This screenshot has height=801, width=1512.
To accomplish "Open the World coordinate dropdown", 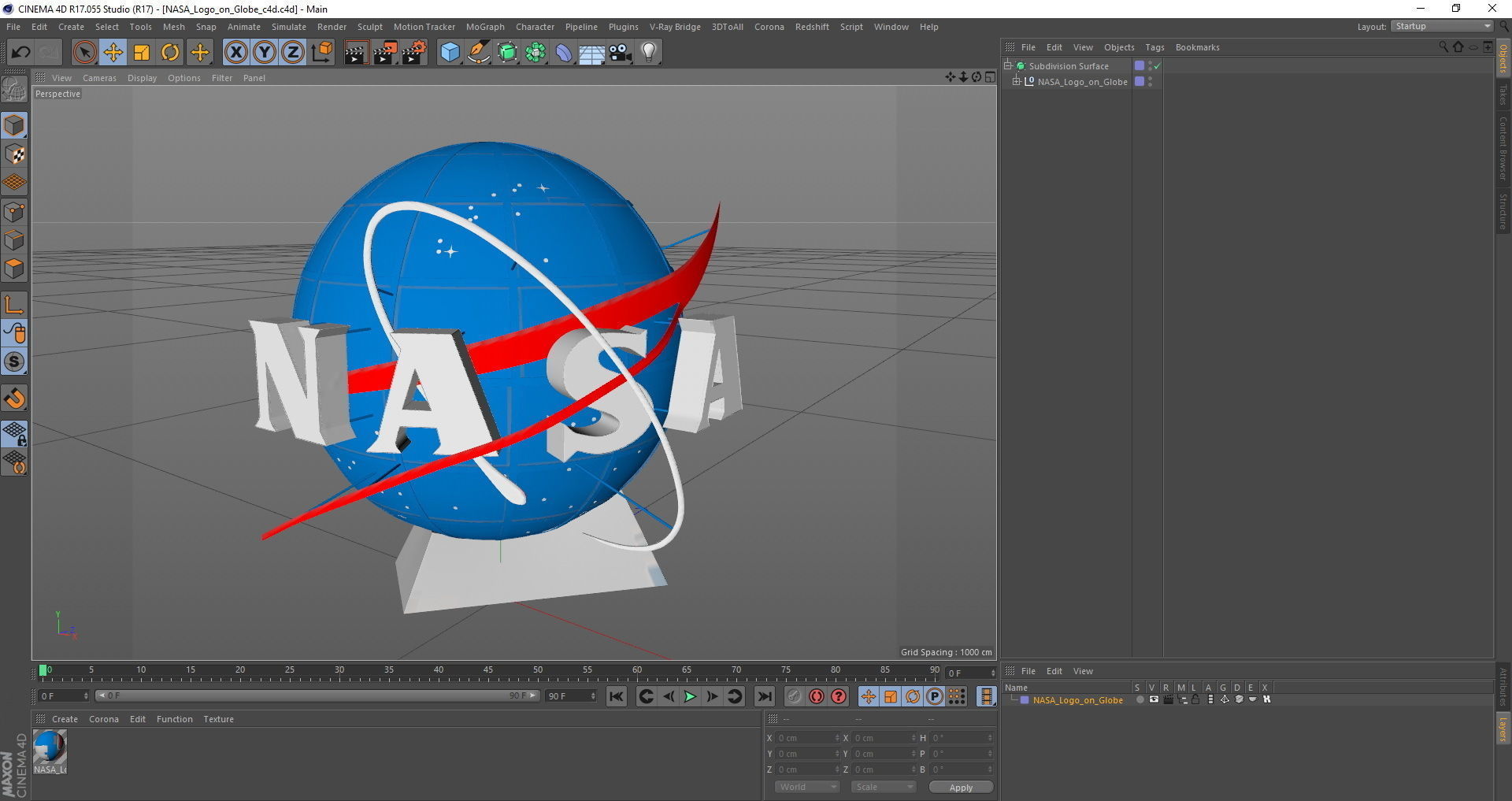I will click(807, 787).
